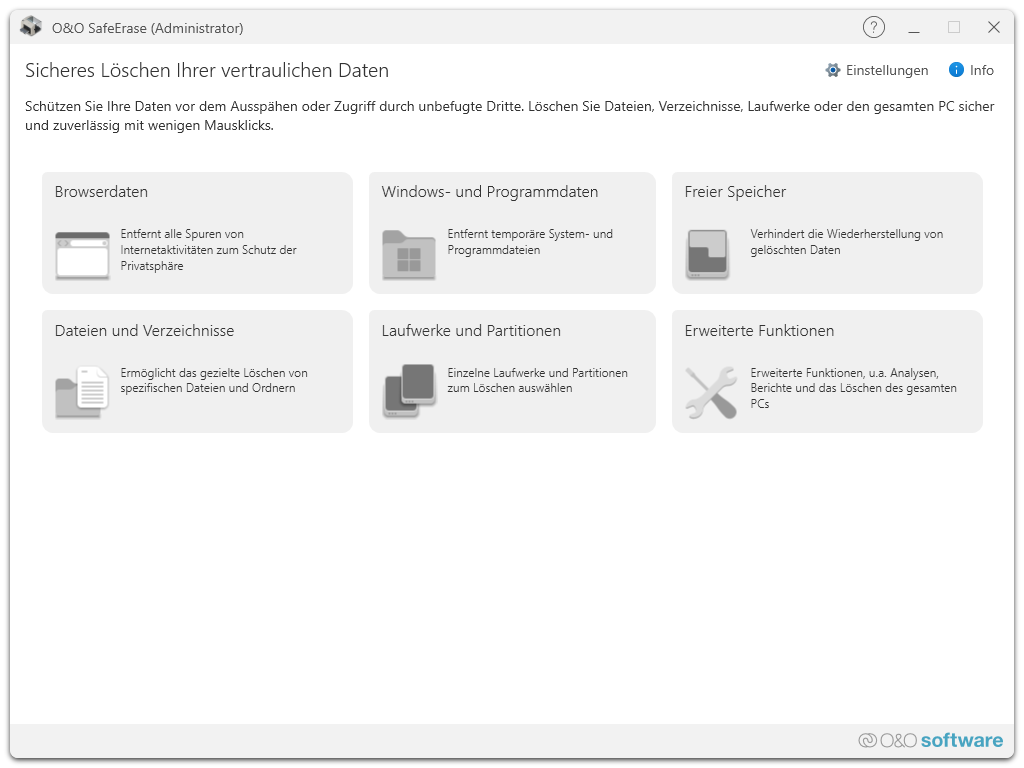Click the blue Info circle icon
This screenshot has height=768, width=1024.
pyautogui.click(x=956, y=70)
